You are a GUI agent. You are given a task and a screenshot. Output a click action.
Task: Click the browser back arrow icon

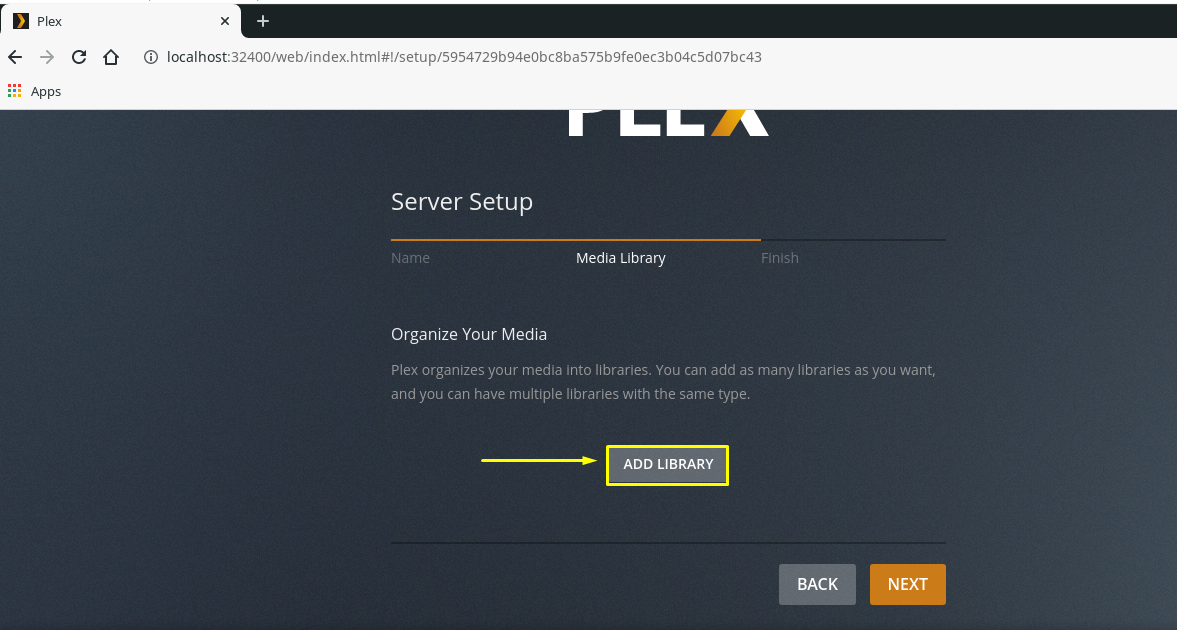(15, 57)
